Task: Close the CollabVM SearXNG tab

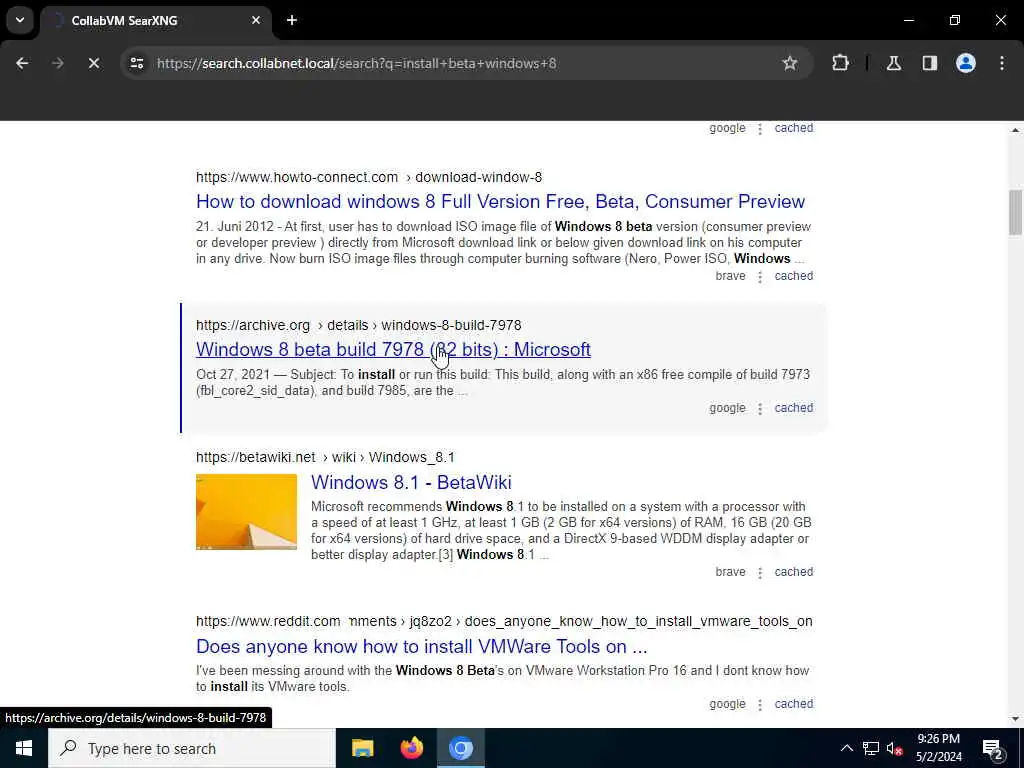Action: [x=256, y=20]
